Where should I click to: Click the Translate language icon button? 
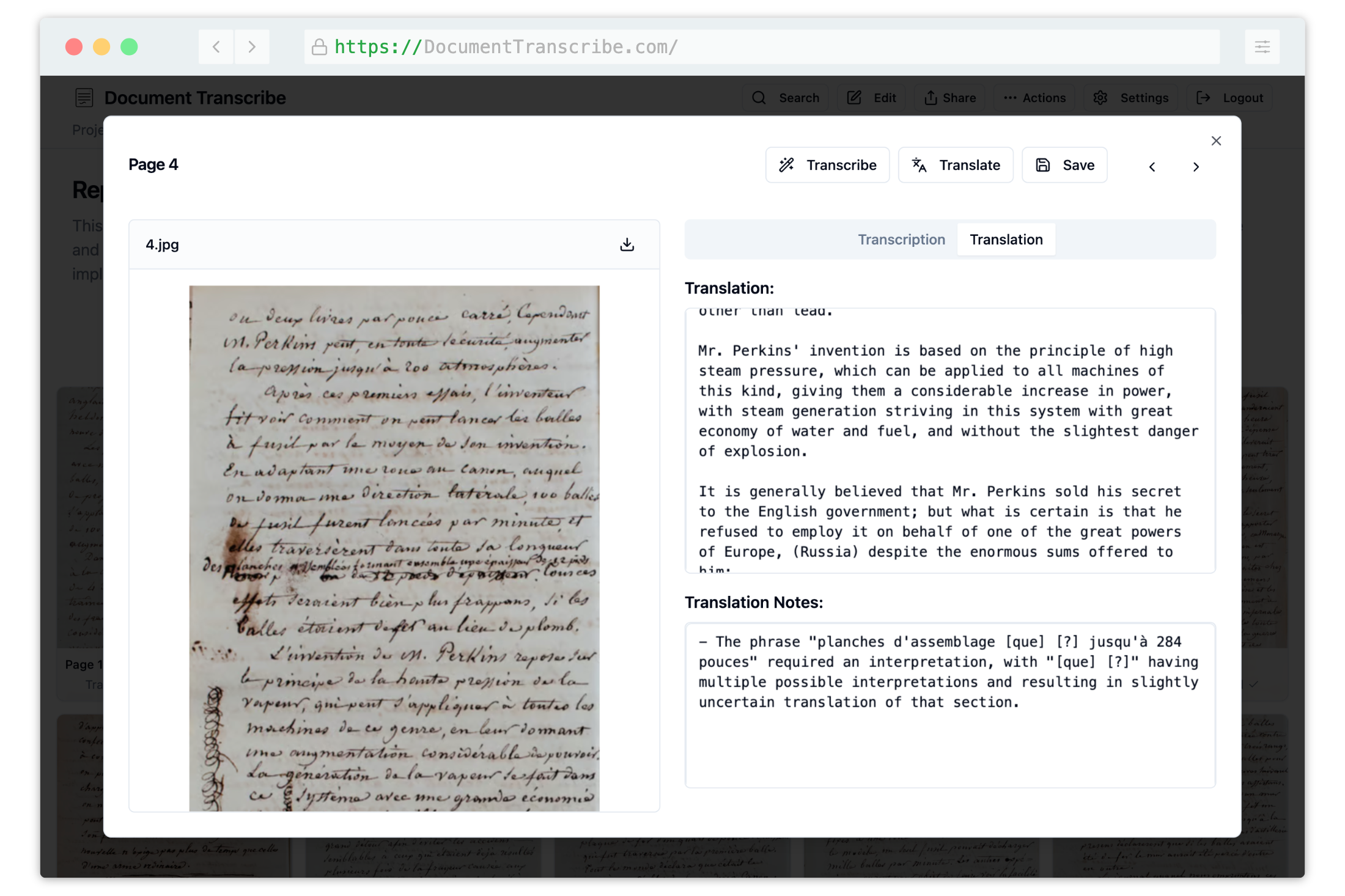[955, 165]
